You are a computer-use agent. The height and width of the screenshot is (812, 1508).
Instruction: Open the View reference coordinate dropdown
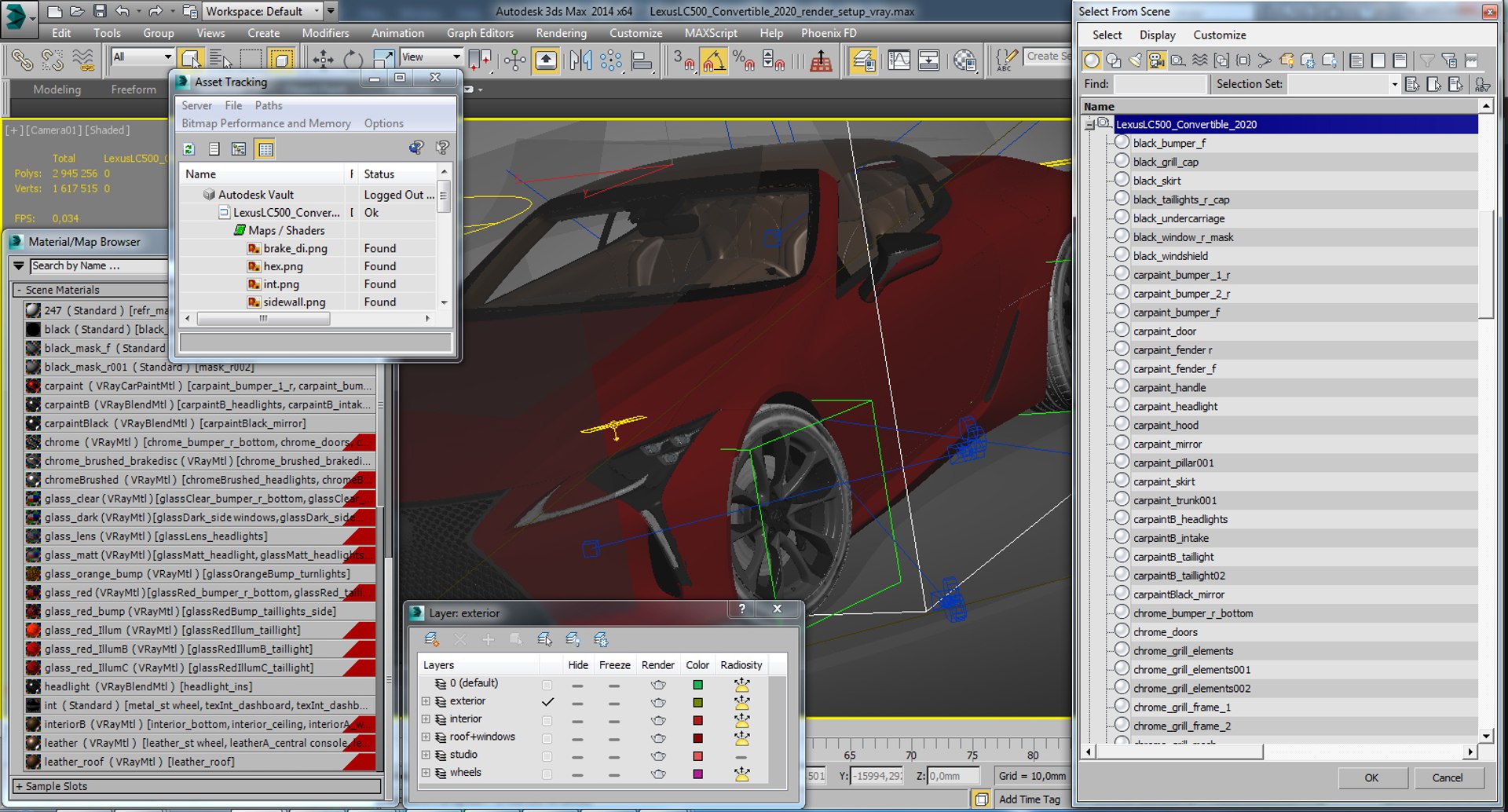(x=431, y=57)
